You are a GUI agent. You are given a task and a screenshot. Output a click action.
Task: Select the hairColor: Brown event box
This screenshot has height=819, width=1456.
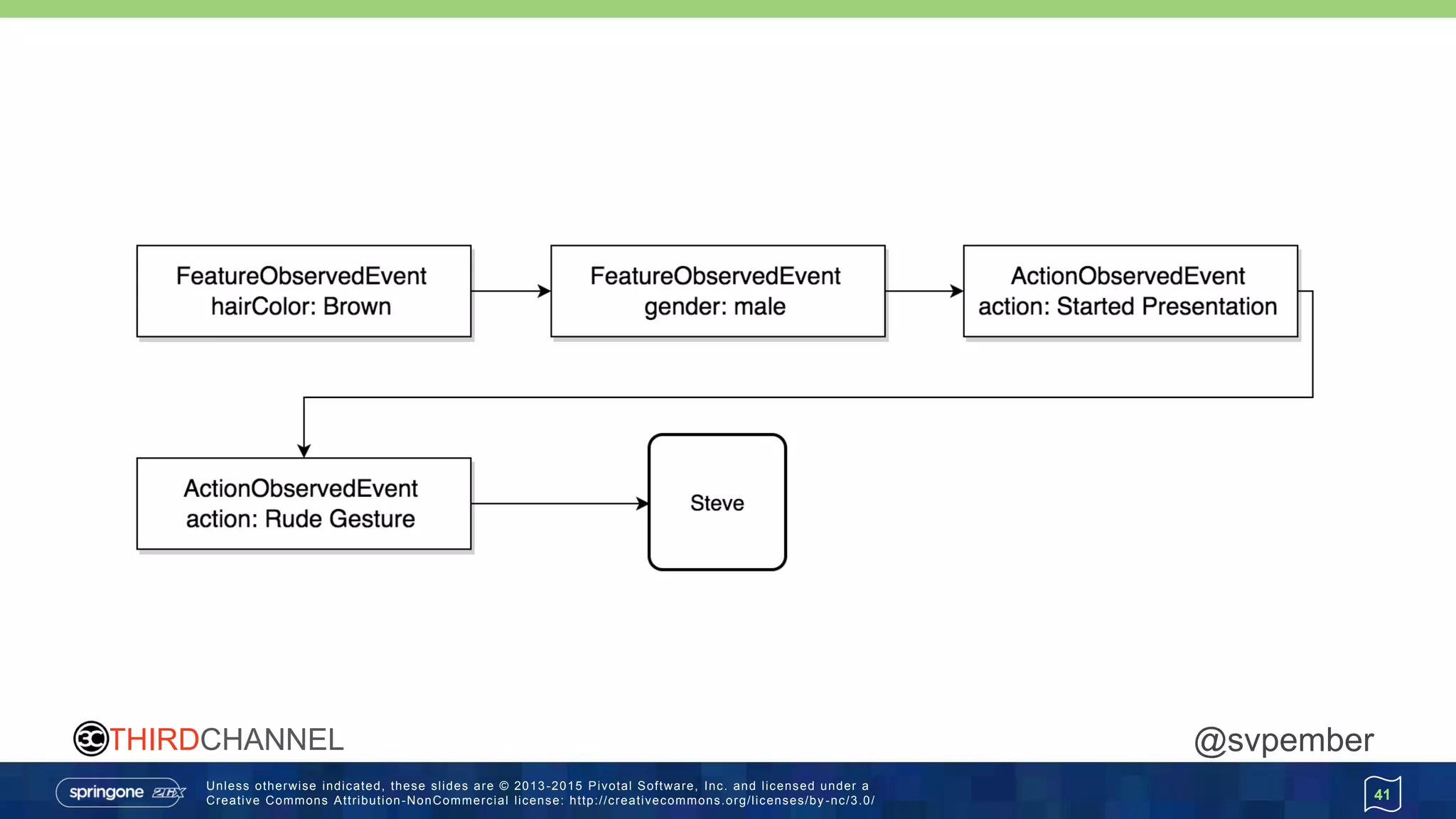[304, 291]
